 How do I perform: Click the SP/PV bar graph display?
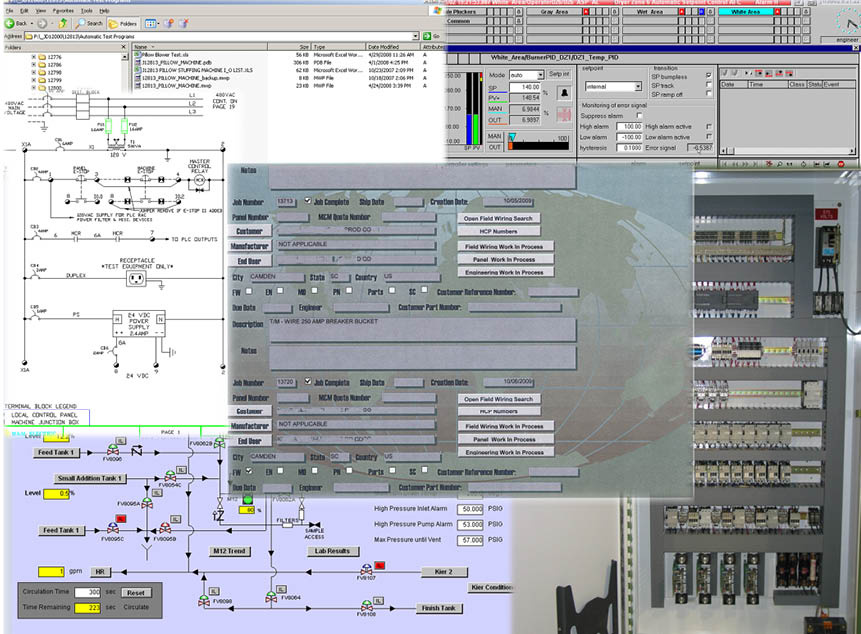(x=473, y=108)
